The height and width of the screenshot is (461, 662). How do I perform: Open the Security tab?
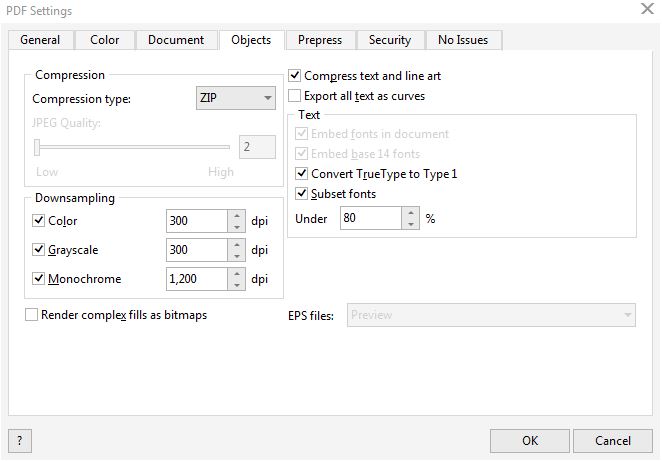tap(390, 40)
